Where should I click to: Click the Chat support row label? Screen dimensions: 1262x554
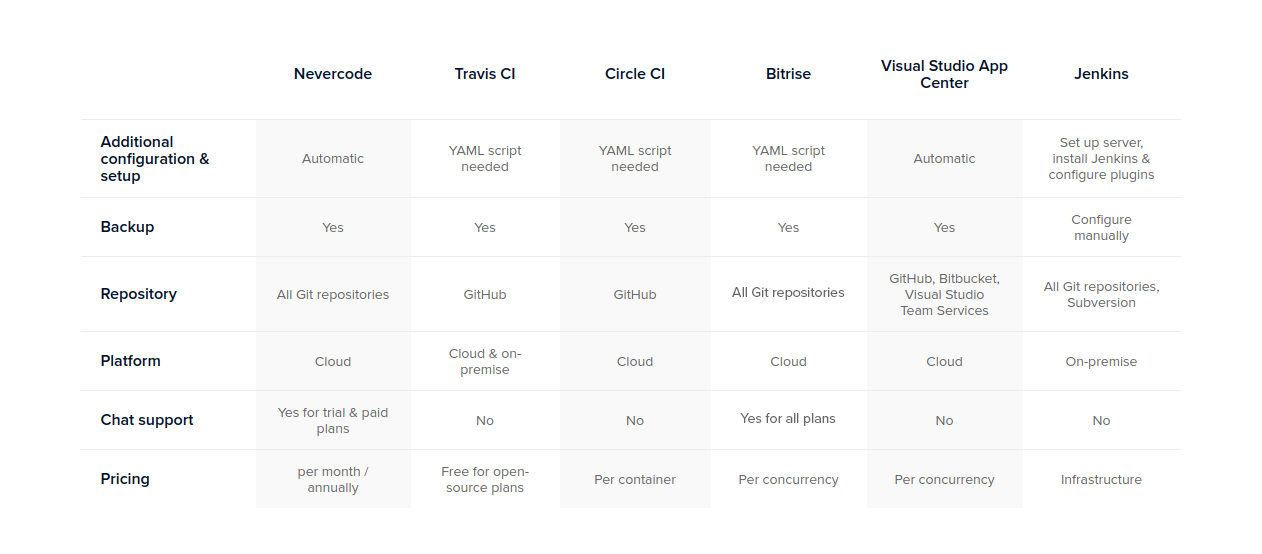tap(147, 420)
